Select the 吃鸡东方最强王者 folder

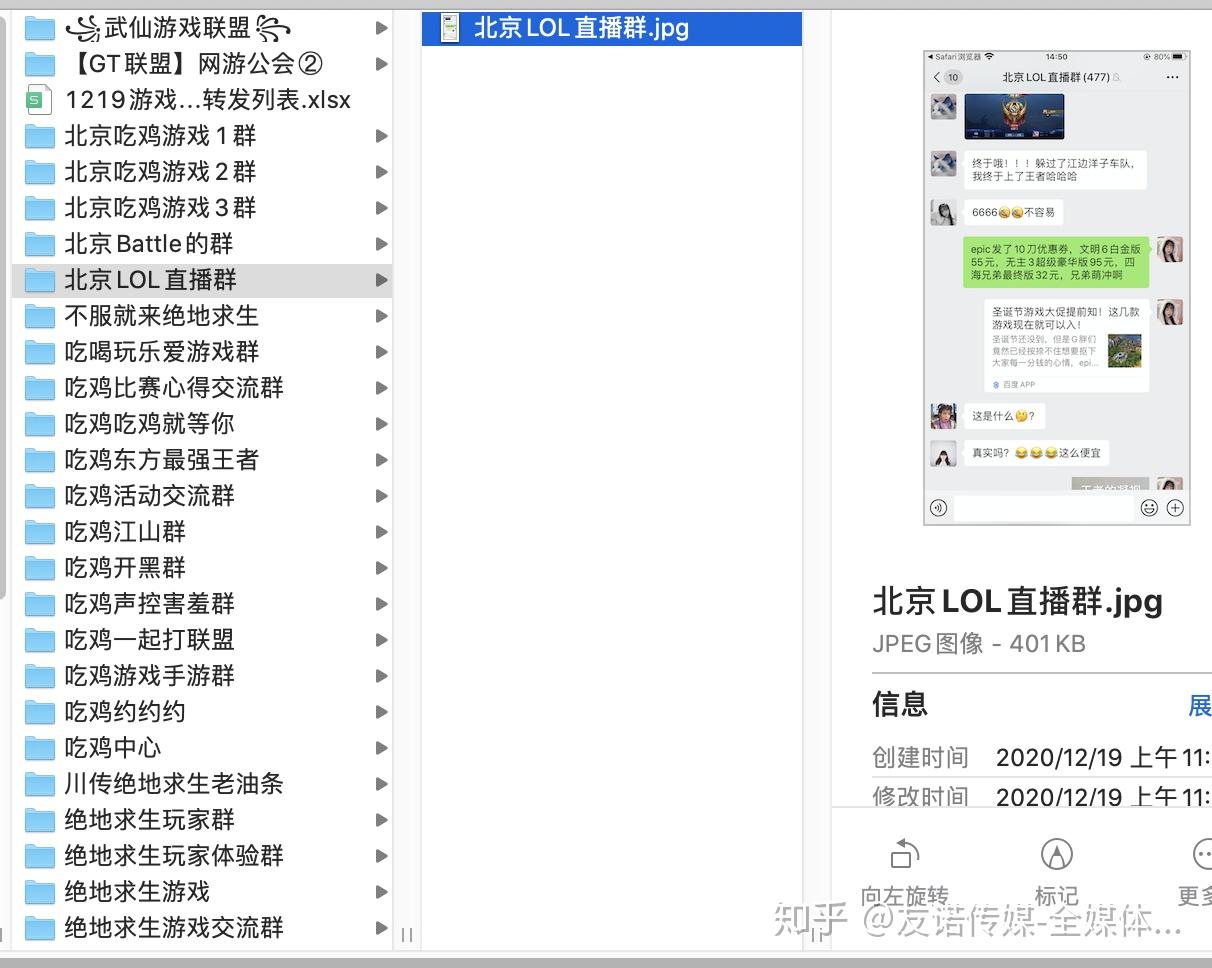tap(202, 460)
